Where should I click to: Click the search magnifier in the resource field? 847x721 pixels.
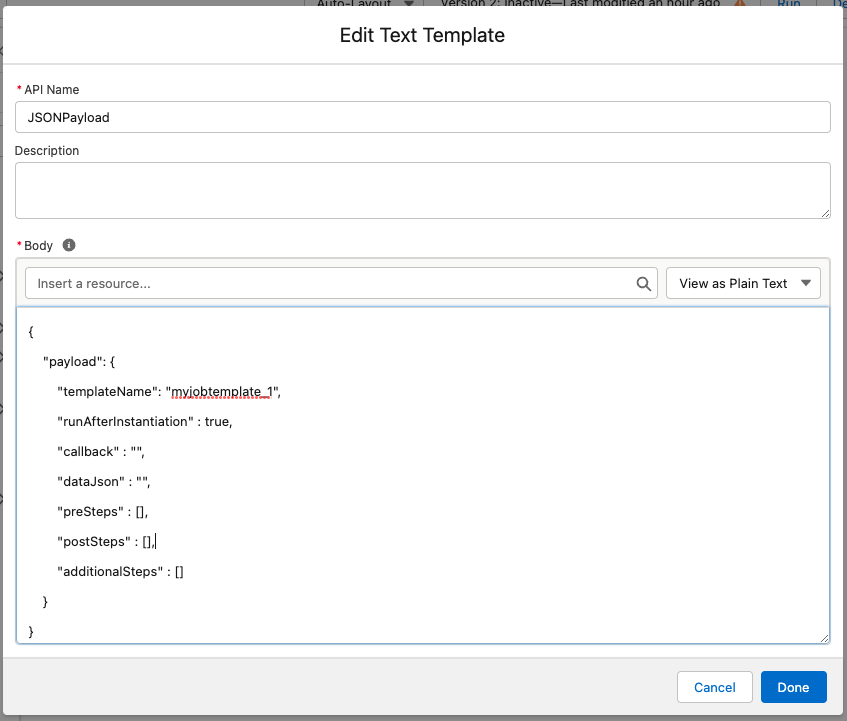coord(643,283)
